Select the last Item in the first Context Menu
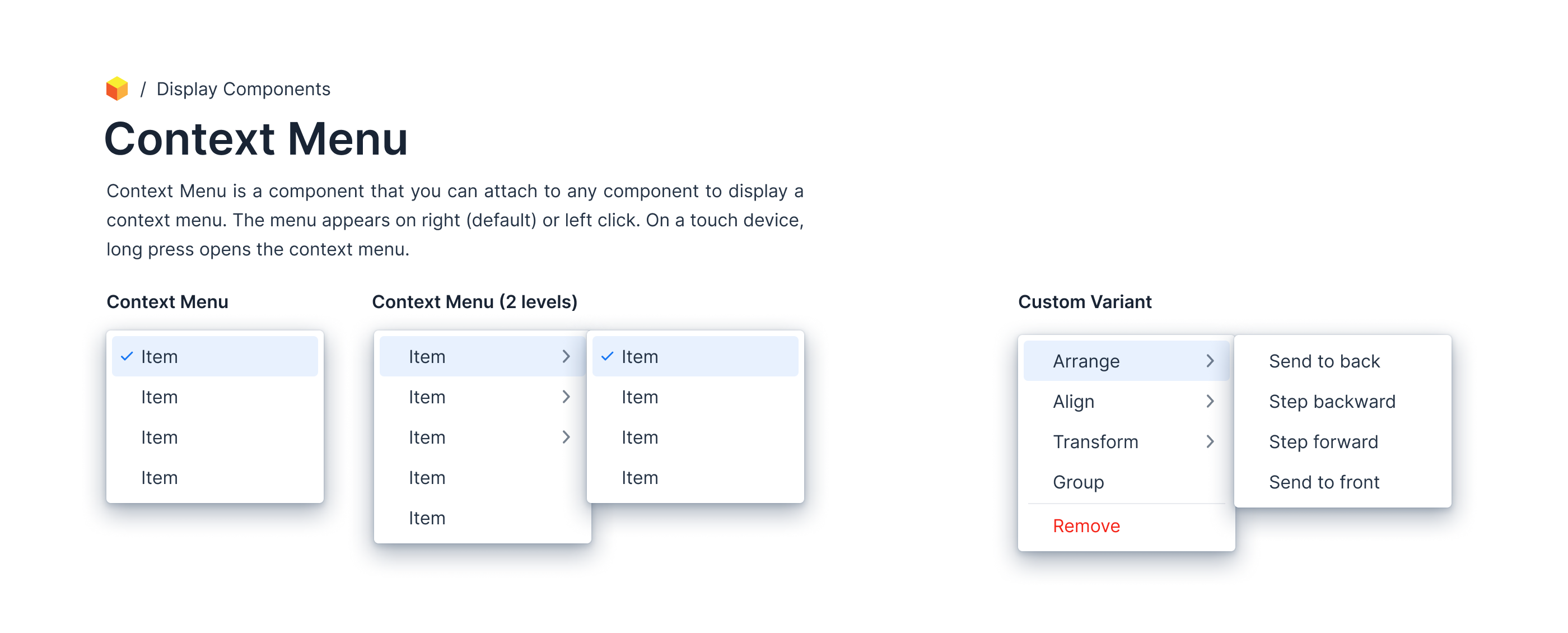Viewport: 1568px width, 633px height. pyautogui.click(x=160, y=478)
